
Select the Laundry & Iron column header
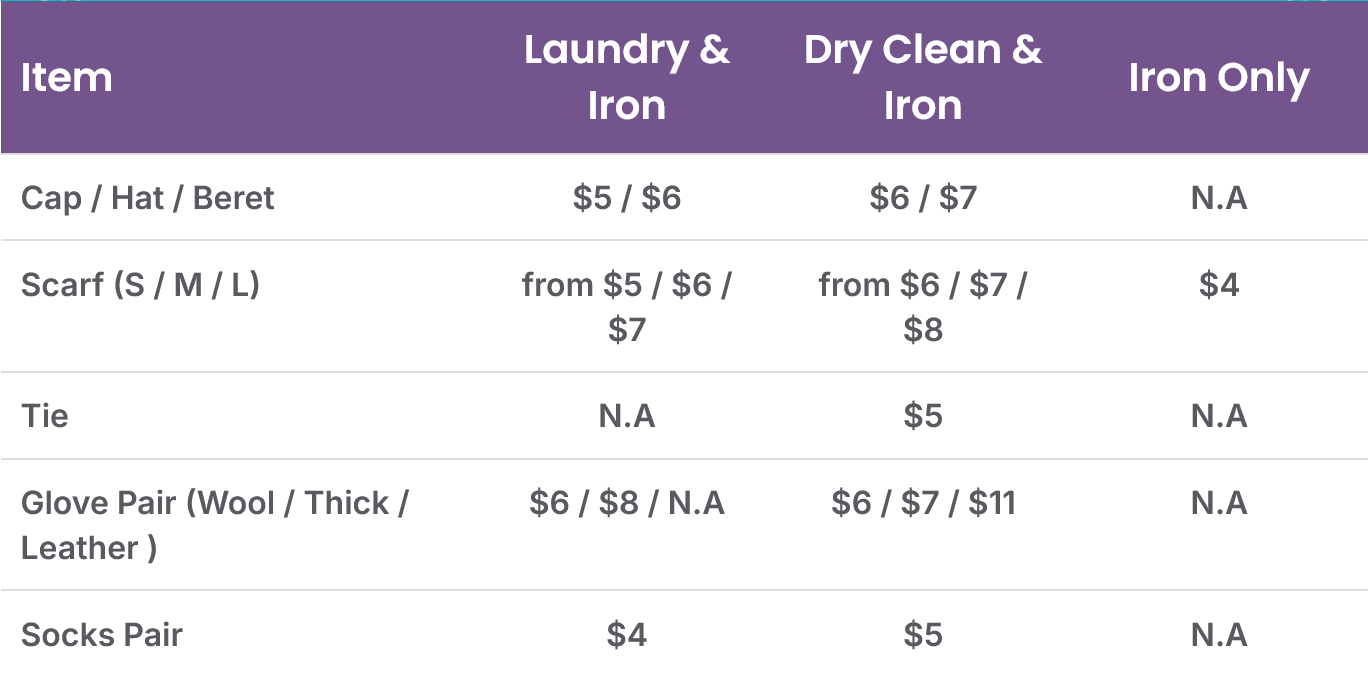tap(626, 78)
